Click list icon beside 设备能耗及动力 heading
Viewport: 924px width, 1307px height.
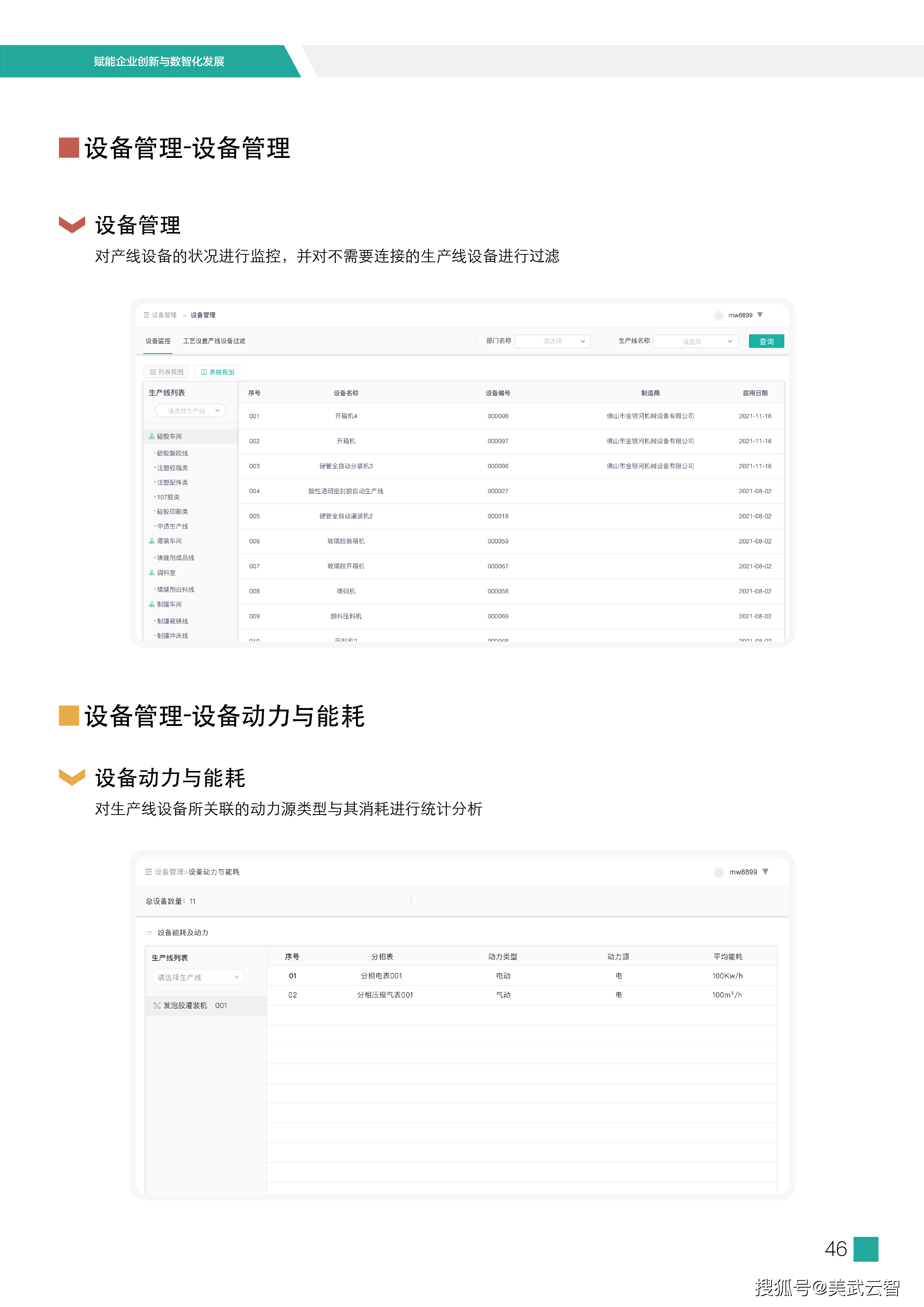click(x=149, y=933)
